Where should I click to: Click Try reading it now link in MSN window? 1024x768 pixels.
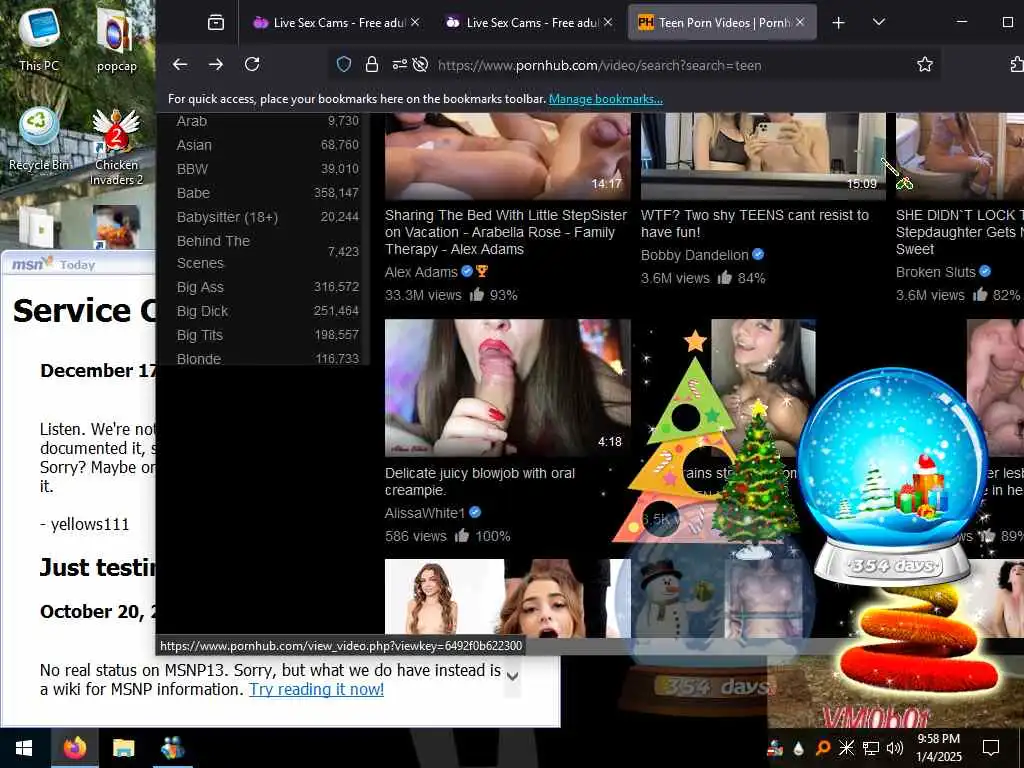(317, 690)
